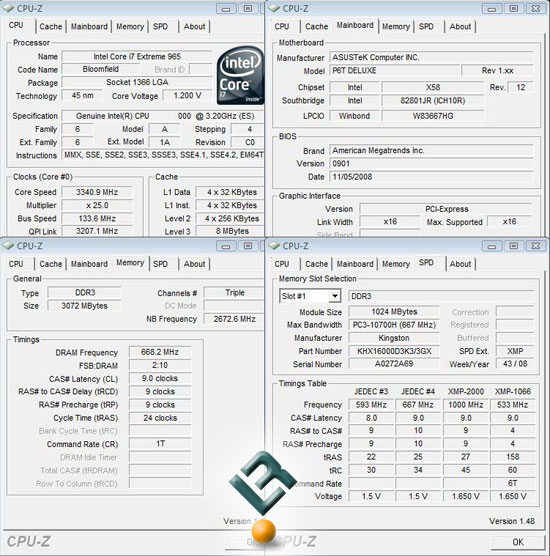Click the Max Bandwidth value PC3-10700H
The width and height of the screenshot is (550, 556).
pyautogui.click(x=394, y=325)
